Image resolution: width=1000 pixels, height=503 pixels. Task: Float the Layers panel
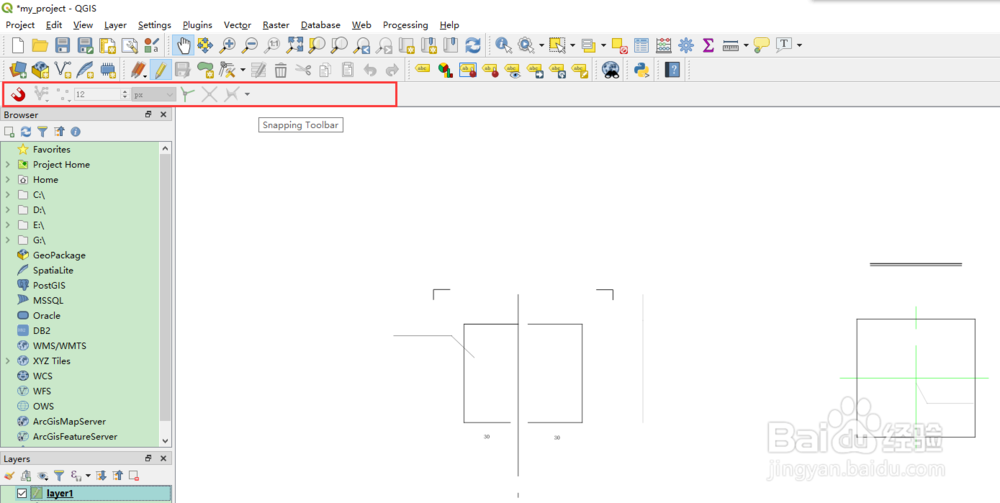click(x=148, y=458)
